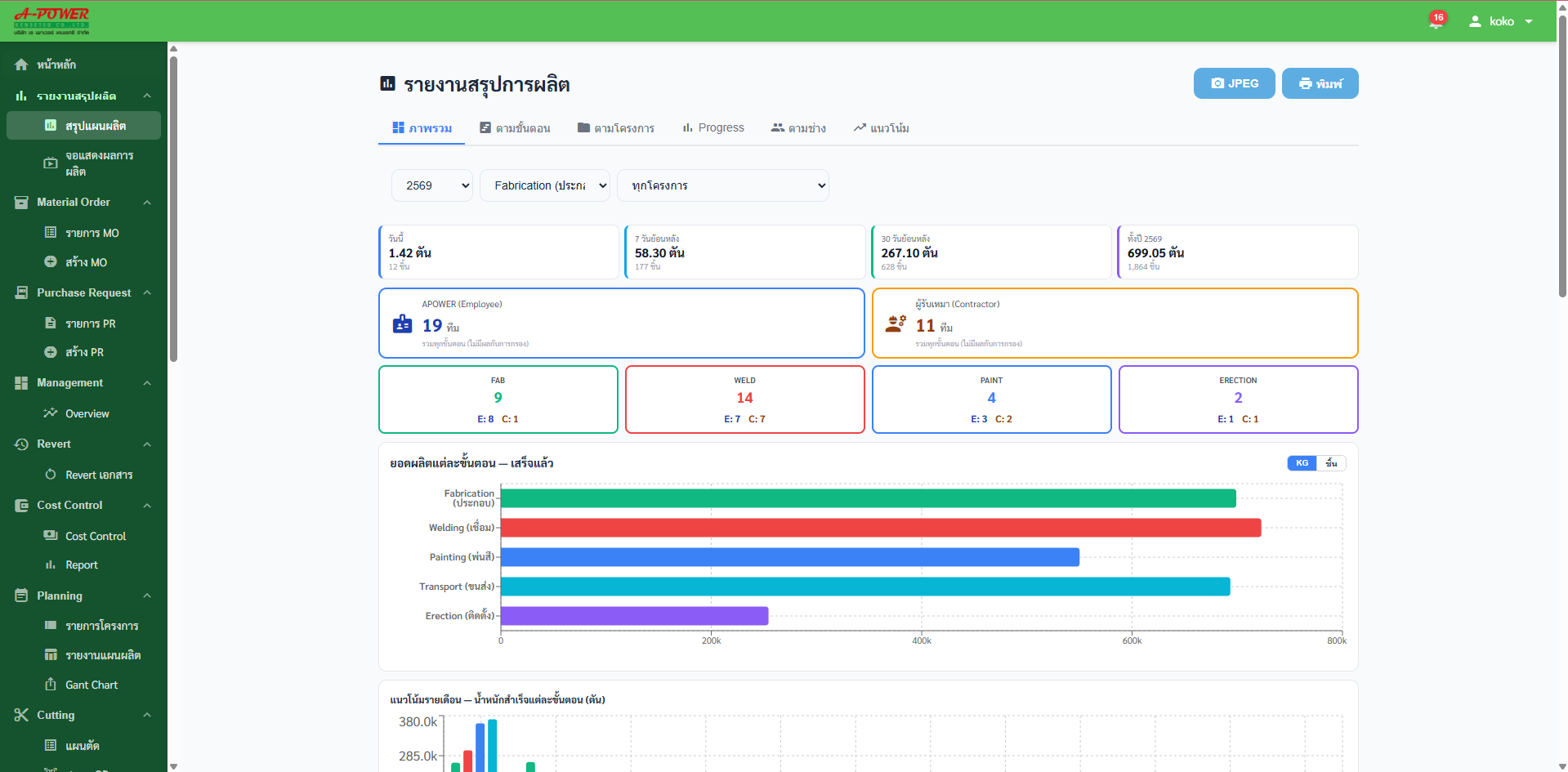Screen dimensions: 1568x772
Task: Click the WELD team count card
Action: pos(744,399)
